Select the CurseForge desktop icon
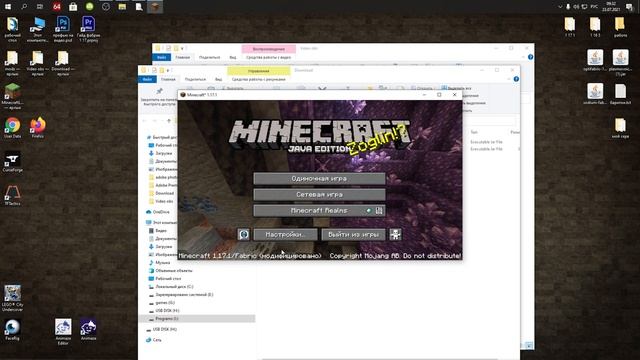 13,162
